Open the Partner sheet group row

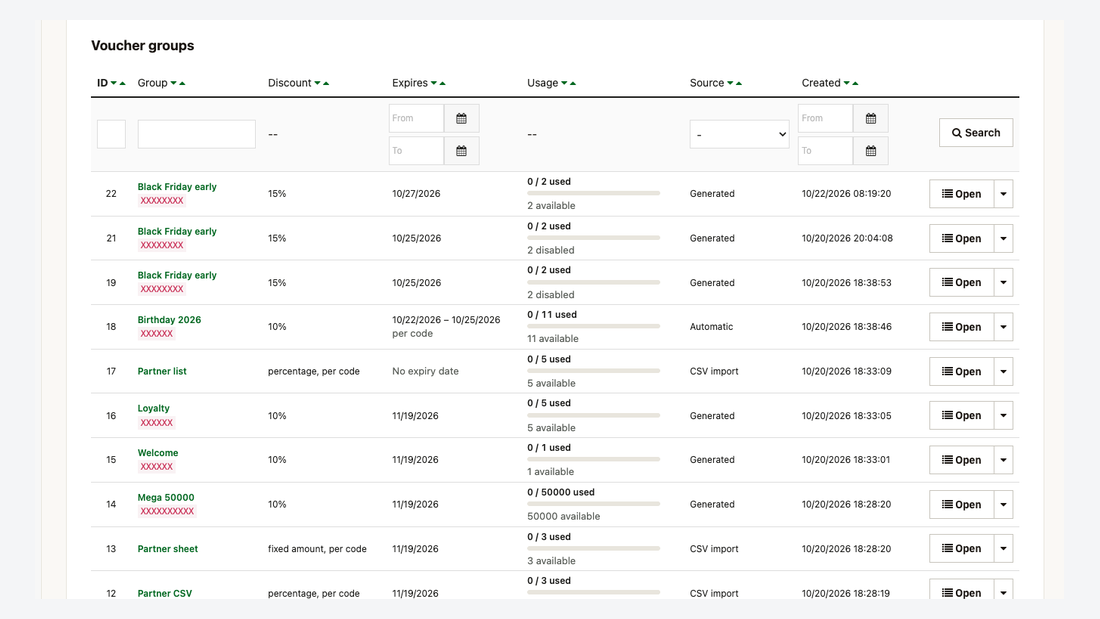tap(961, 548)
